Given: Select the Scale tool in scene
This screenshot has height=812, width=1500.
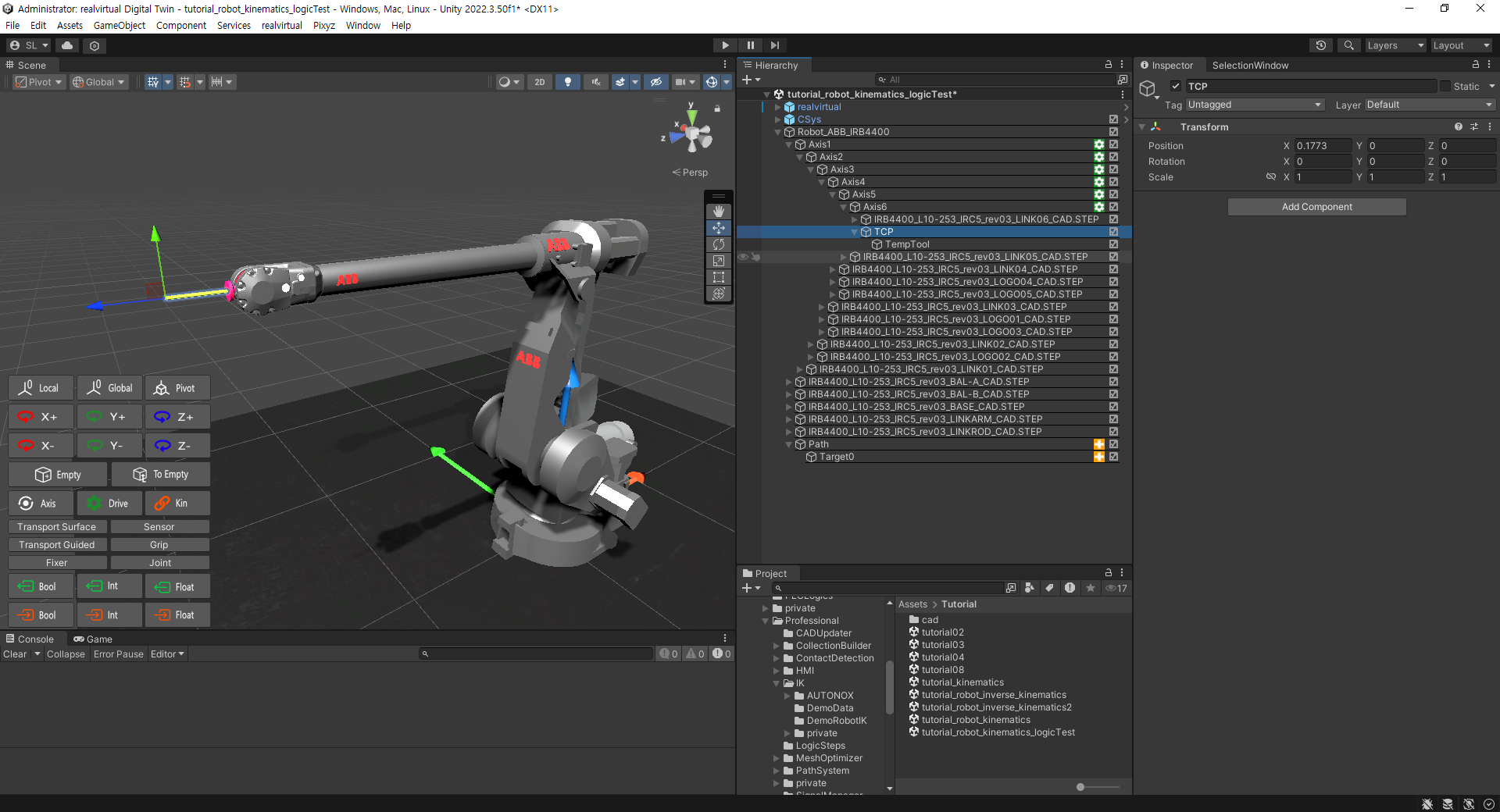Looking at the screenshot, I should point(719,261).
